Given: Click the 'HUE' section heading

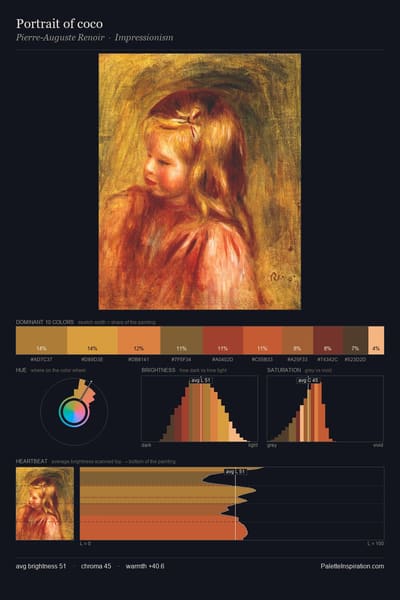Looking at the screenshot, I should (x=21, y=370).
